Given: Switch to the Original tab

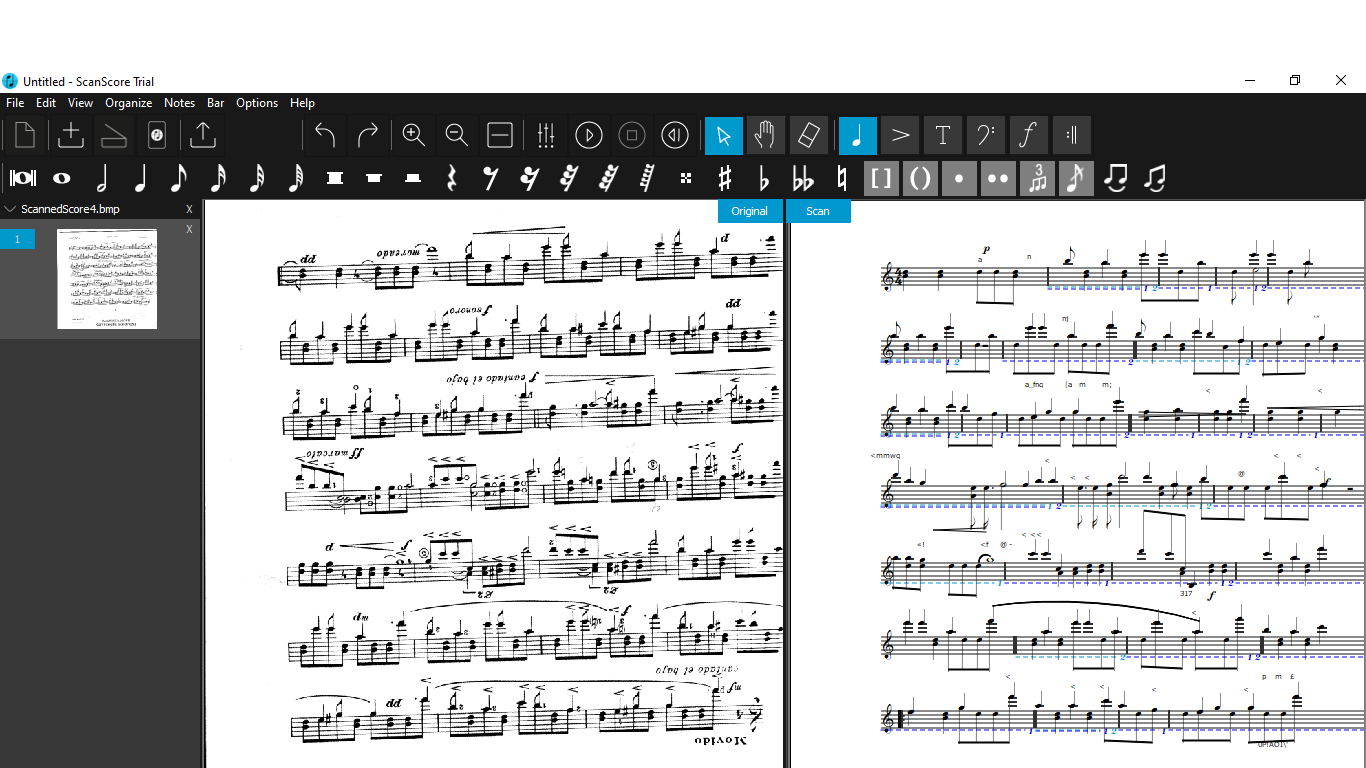Looking at the screenshot, I should click(x=750, y=211).
